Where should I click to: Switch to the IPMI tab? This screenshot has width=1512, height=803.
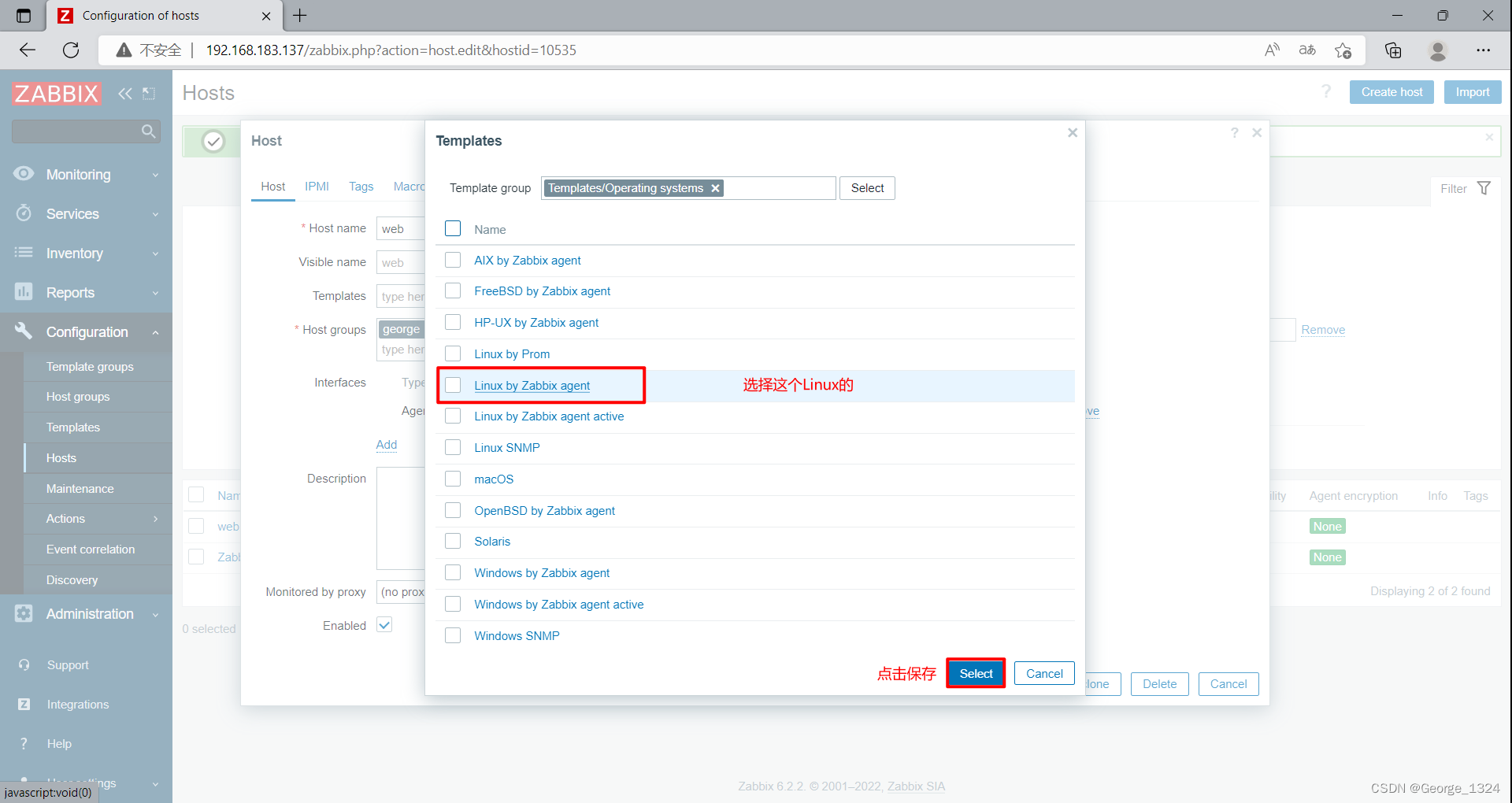tap(317, 187)
